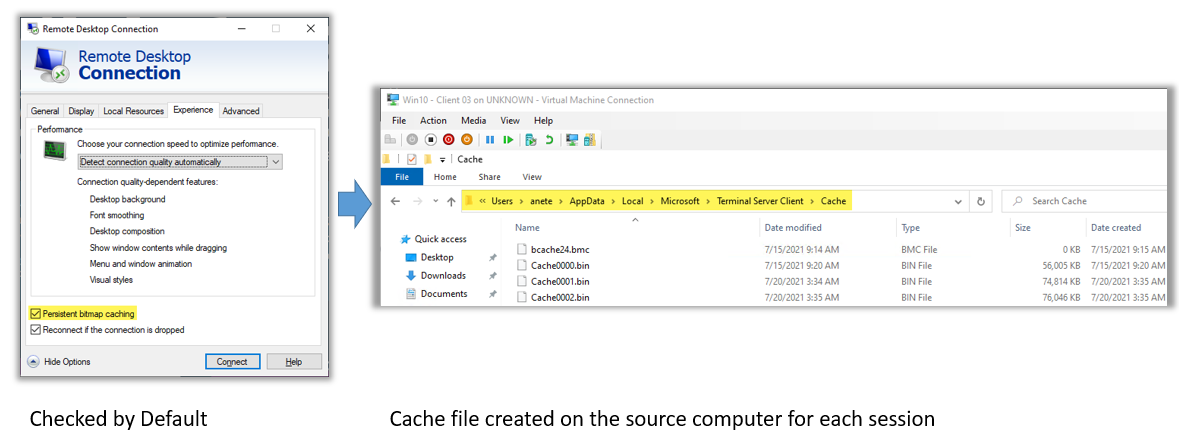The height and width of the screenshot is (443, 1179).
Task: Open the Customize Quick Access Toolbar dropdown arrow
Action: [442, 159]
